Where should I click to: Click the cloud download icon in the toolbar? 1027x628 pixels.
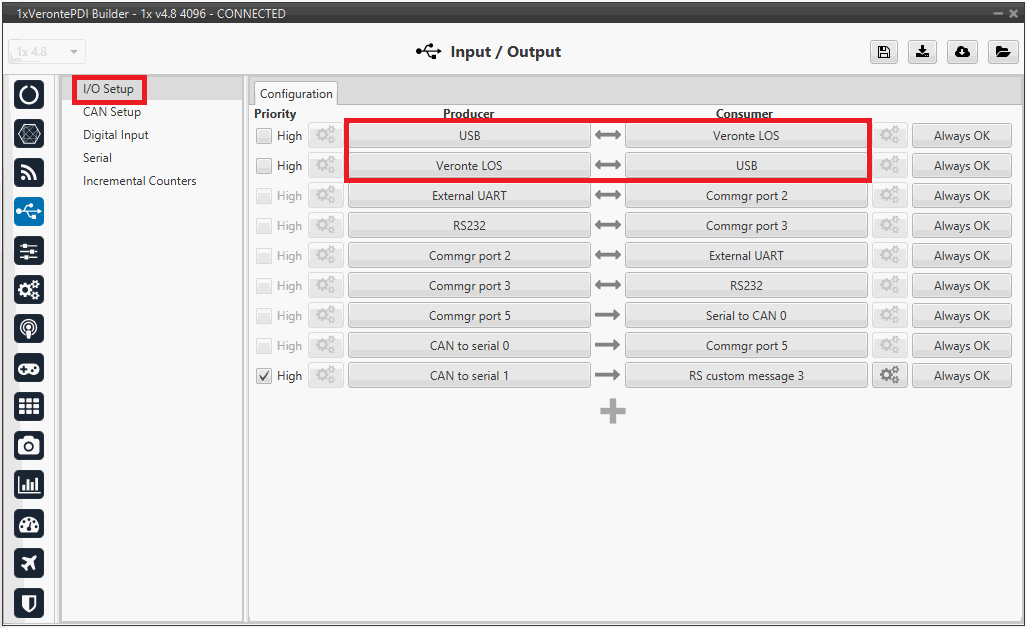click(962, 53)
